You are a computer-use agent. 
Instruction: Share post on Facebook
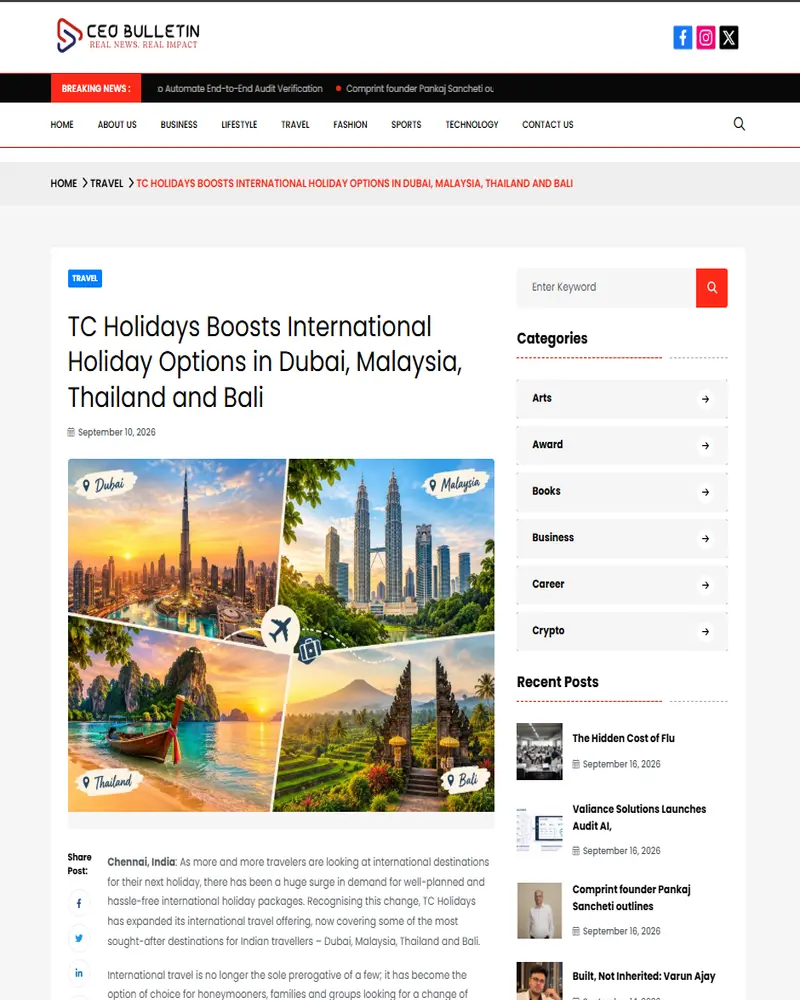point(78,903)
